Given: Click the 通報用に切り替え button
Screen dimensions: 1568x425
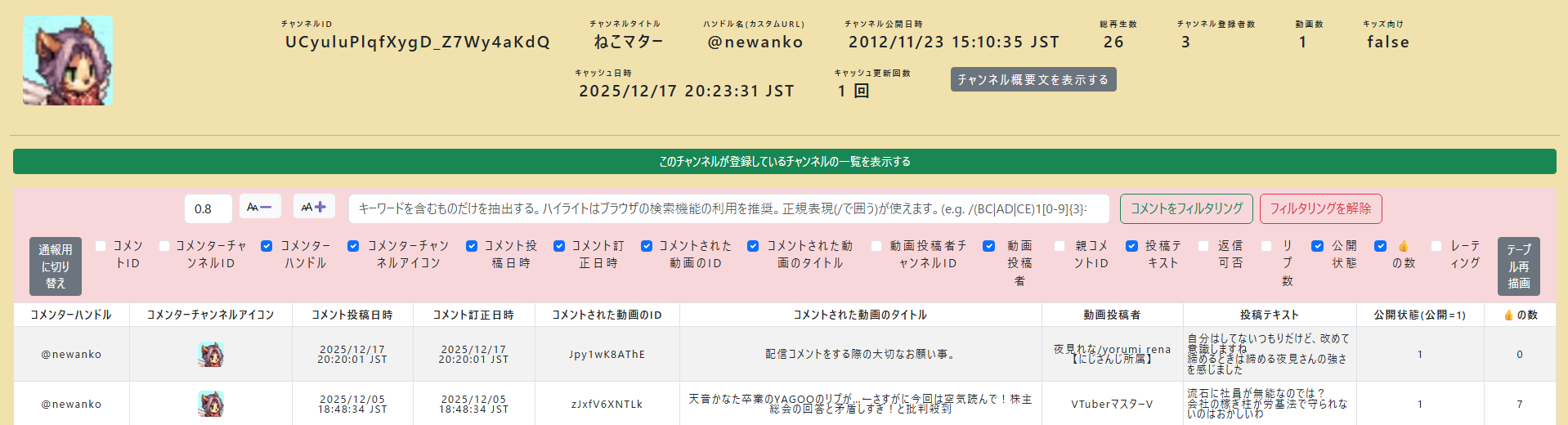Looking at the screenshot, I should point(56,266).
